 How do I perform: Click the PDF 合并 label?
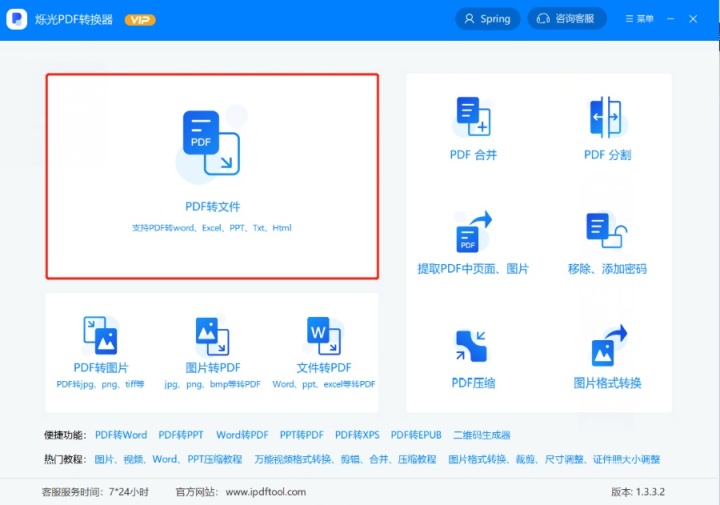point(473,155)
